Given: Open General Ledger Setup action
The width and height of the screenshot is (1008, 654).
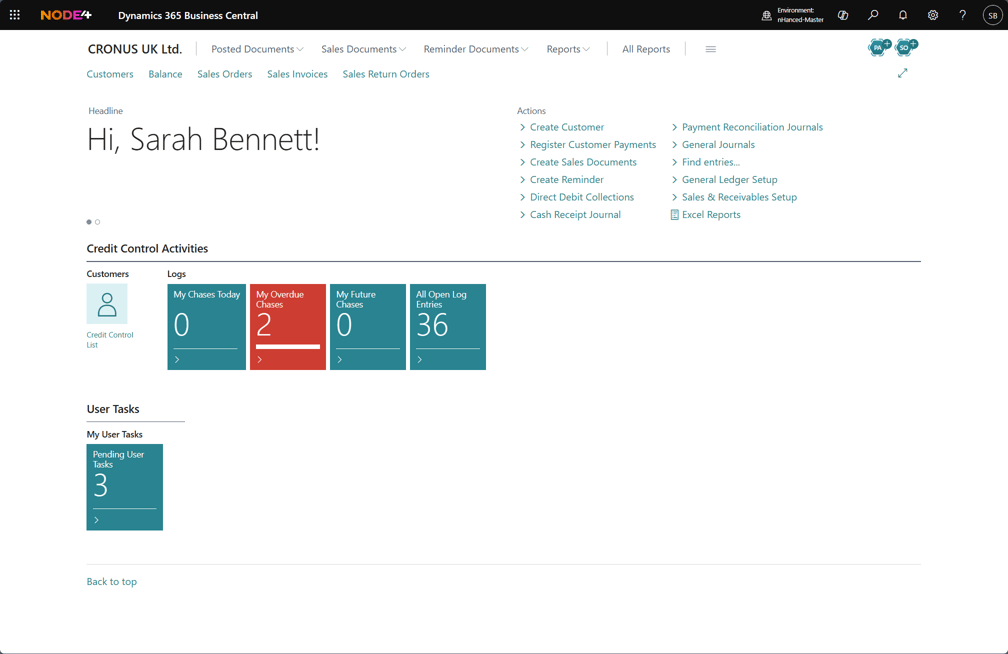Looking at the screenshot, I should click(x=730, y=179).
